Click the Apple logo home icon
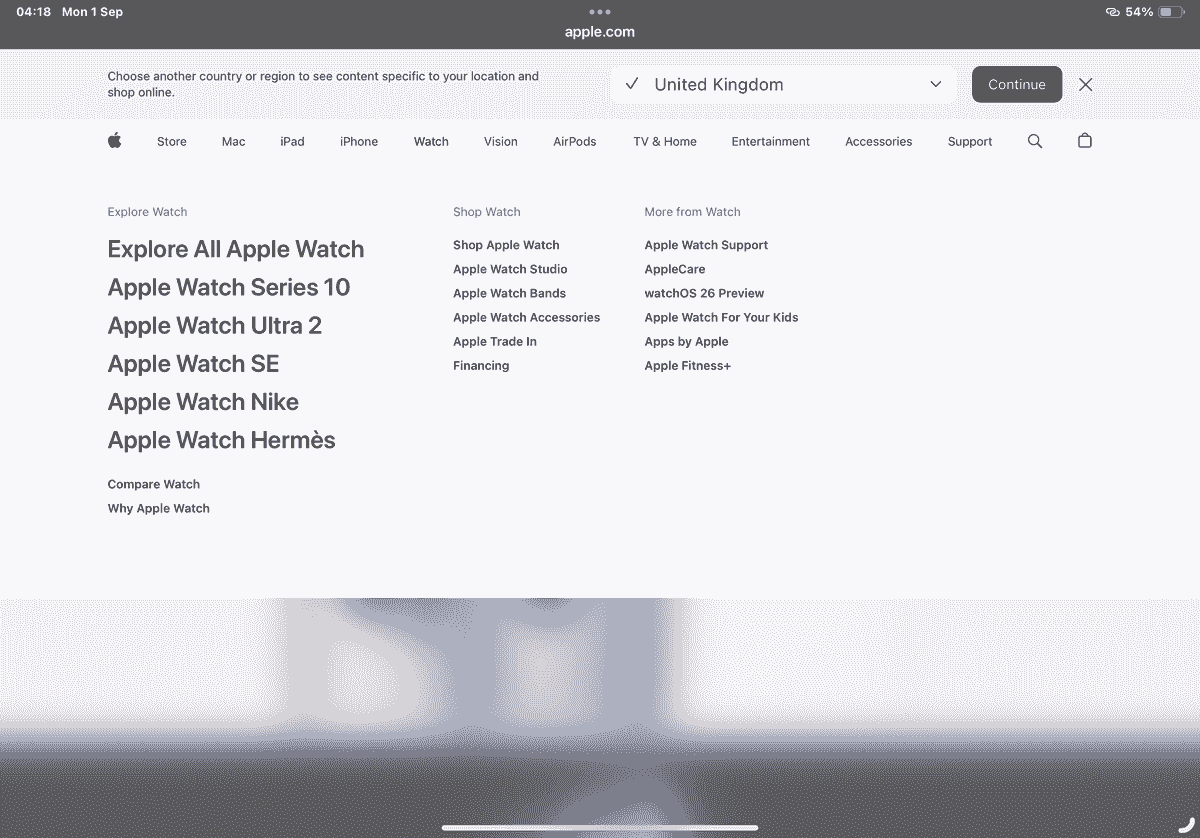The image size is (1200, 838). 115,141
